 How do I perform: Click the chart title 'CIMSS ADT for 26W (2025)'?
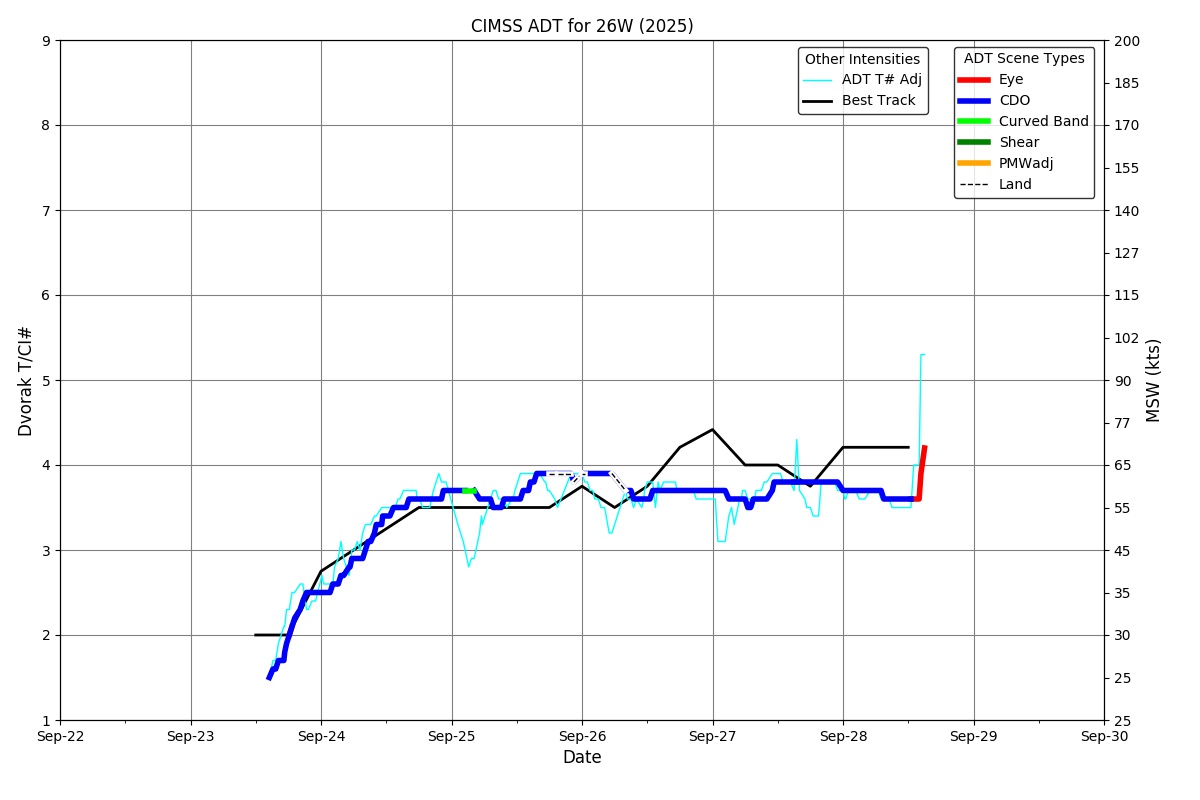pos(582,26)
